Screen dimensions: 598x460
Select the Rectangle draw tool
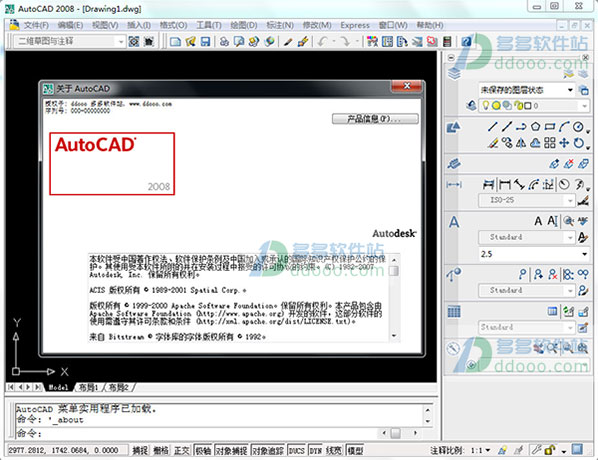(550, 127)
